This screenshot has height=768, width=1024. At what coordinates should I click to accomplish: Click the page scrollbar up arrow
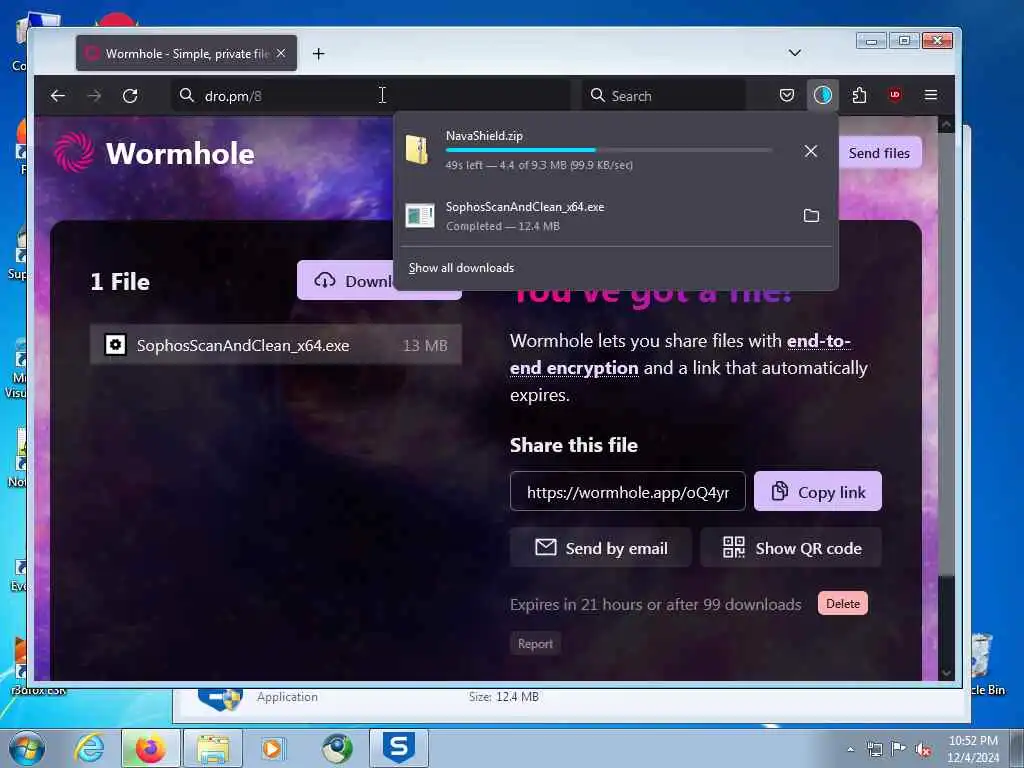[946, 124]
